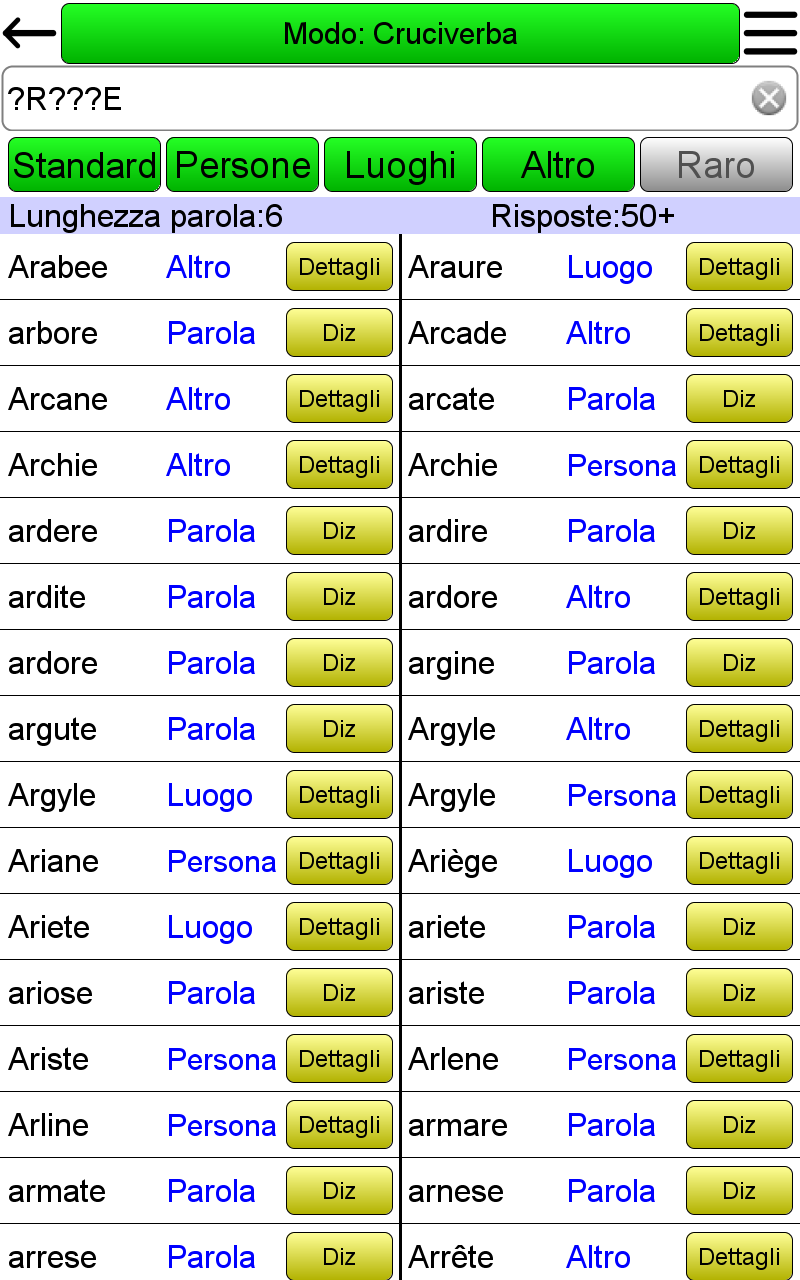Tap the back arrow icon

pyautogui.click(x=29, y=33)
